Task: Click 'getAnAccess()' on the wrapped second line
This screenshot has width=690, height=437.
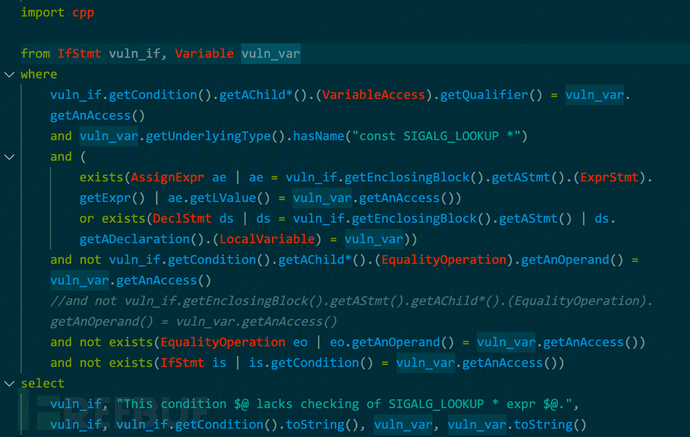Action: click(98, 116)
